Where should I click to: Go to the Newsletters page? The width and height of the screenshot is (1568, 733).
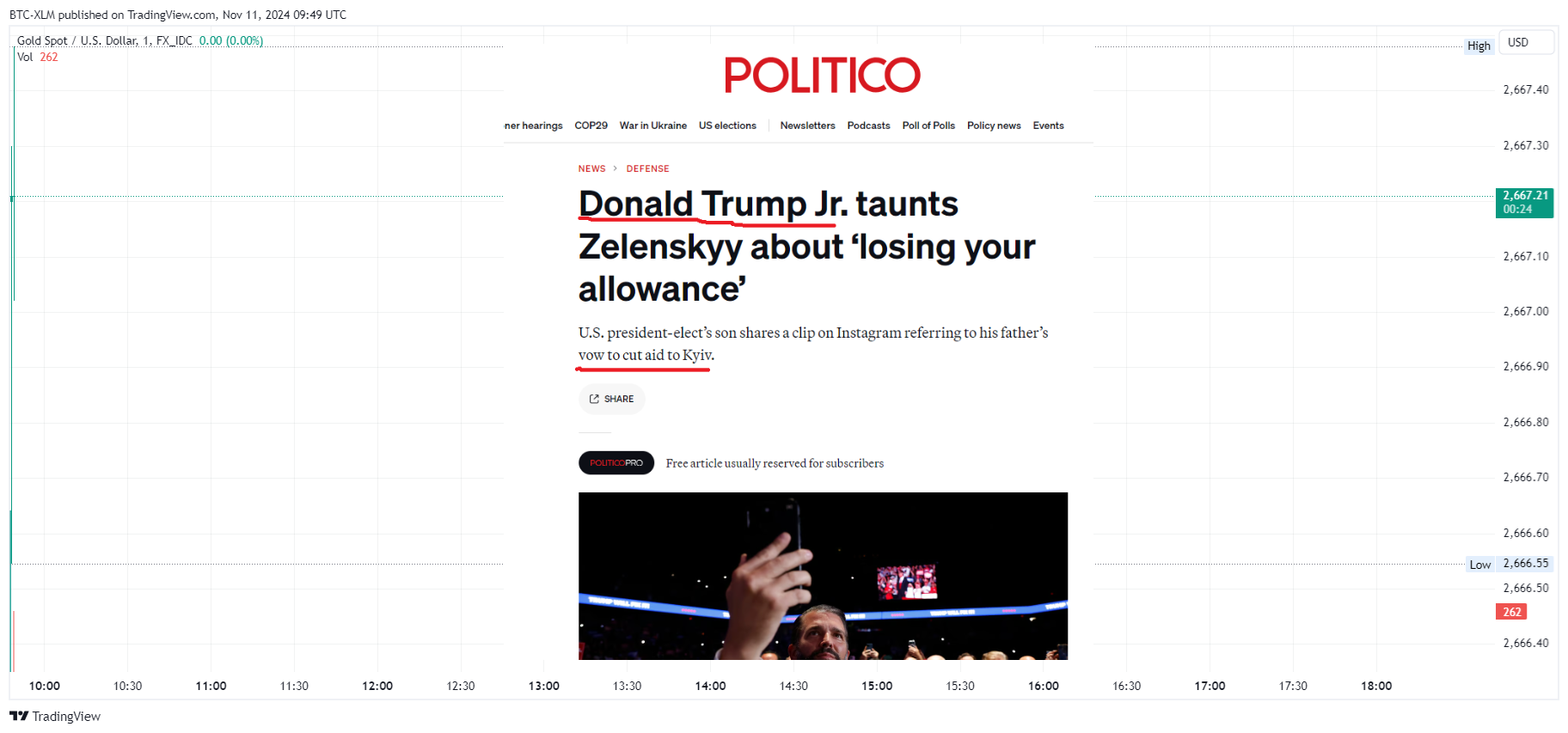pyautogui.click(x=807, y=125)
